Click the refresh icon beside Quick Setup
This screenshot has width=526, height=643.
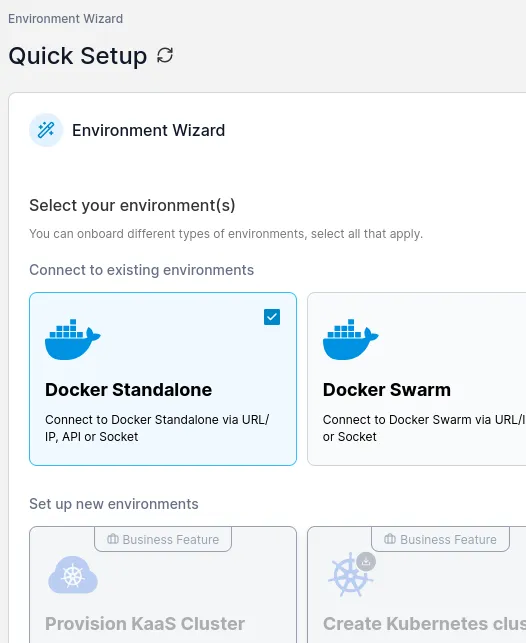click(165, 55)
